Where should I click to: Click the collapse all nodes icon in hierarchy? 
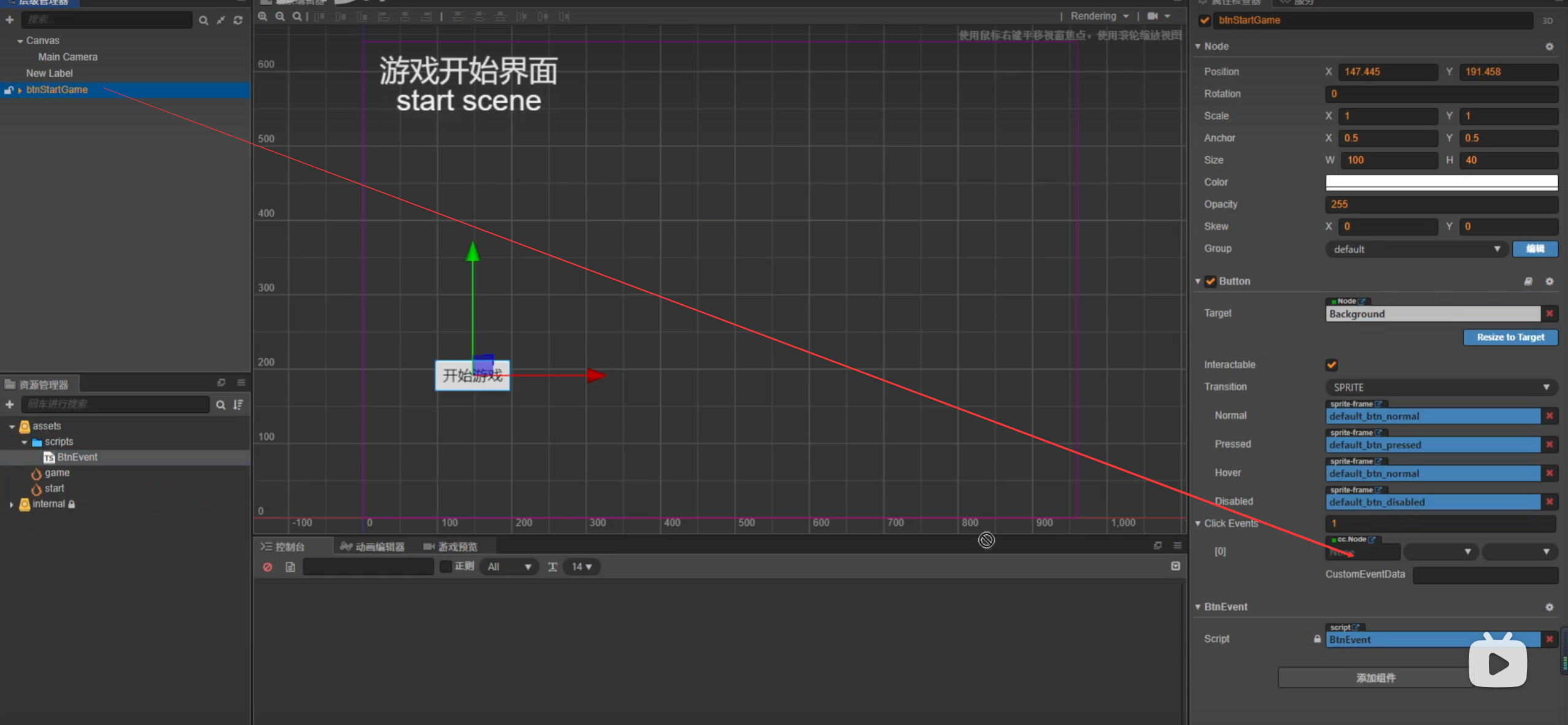coord(221,20)
